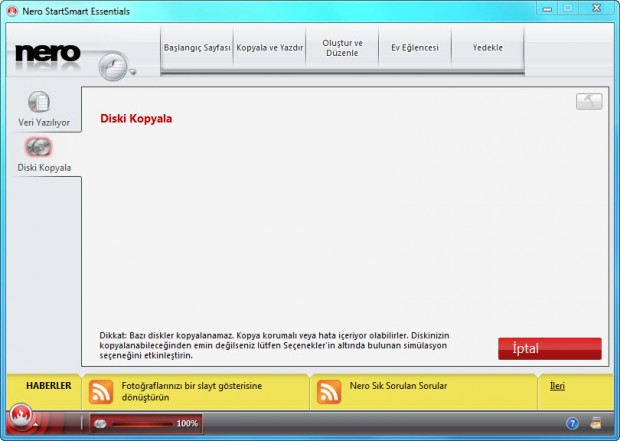620x441 pixels.
Task: Minimize the Nero StartSmart window
Action: pos(547,9)
